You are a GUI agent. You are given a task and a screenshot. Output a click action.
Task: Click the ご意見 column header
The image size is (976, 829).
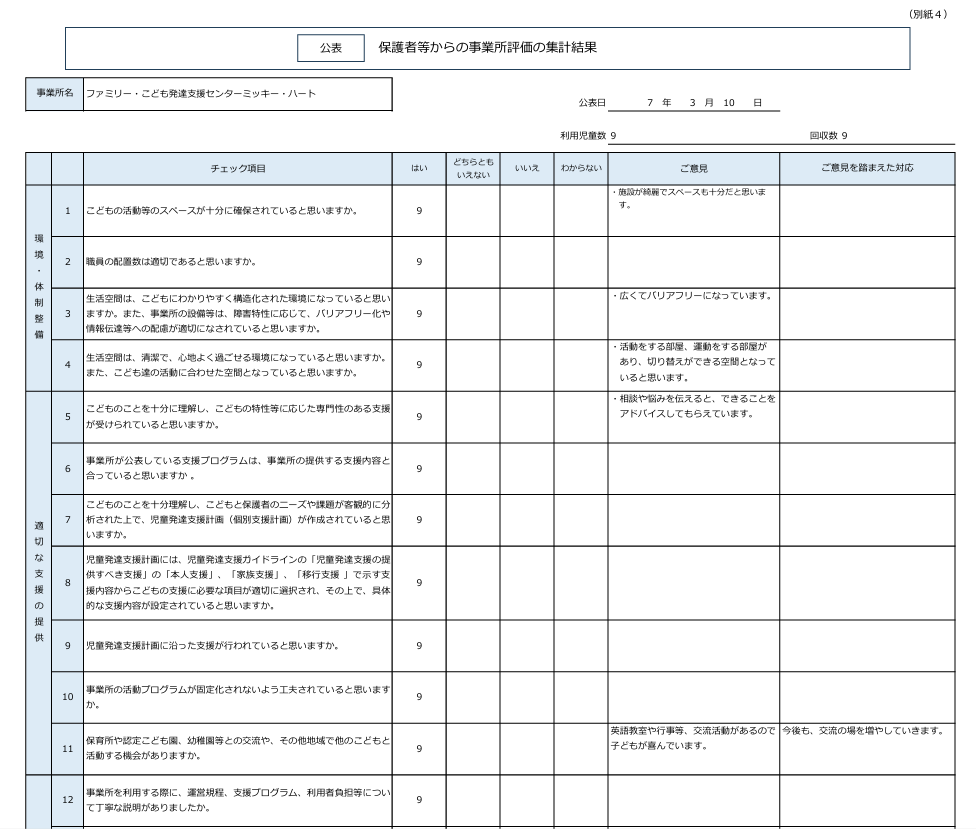693,168
